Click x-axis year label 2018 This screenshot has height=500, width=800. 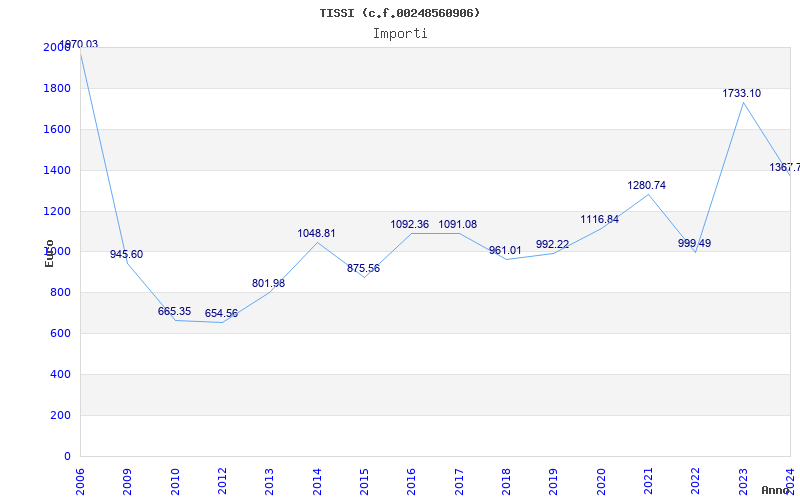(x=506, y=482)
